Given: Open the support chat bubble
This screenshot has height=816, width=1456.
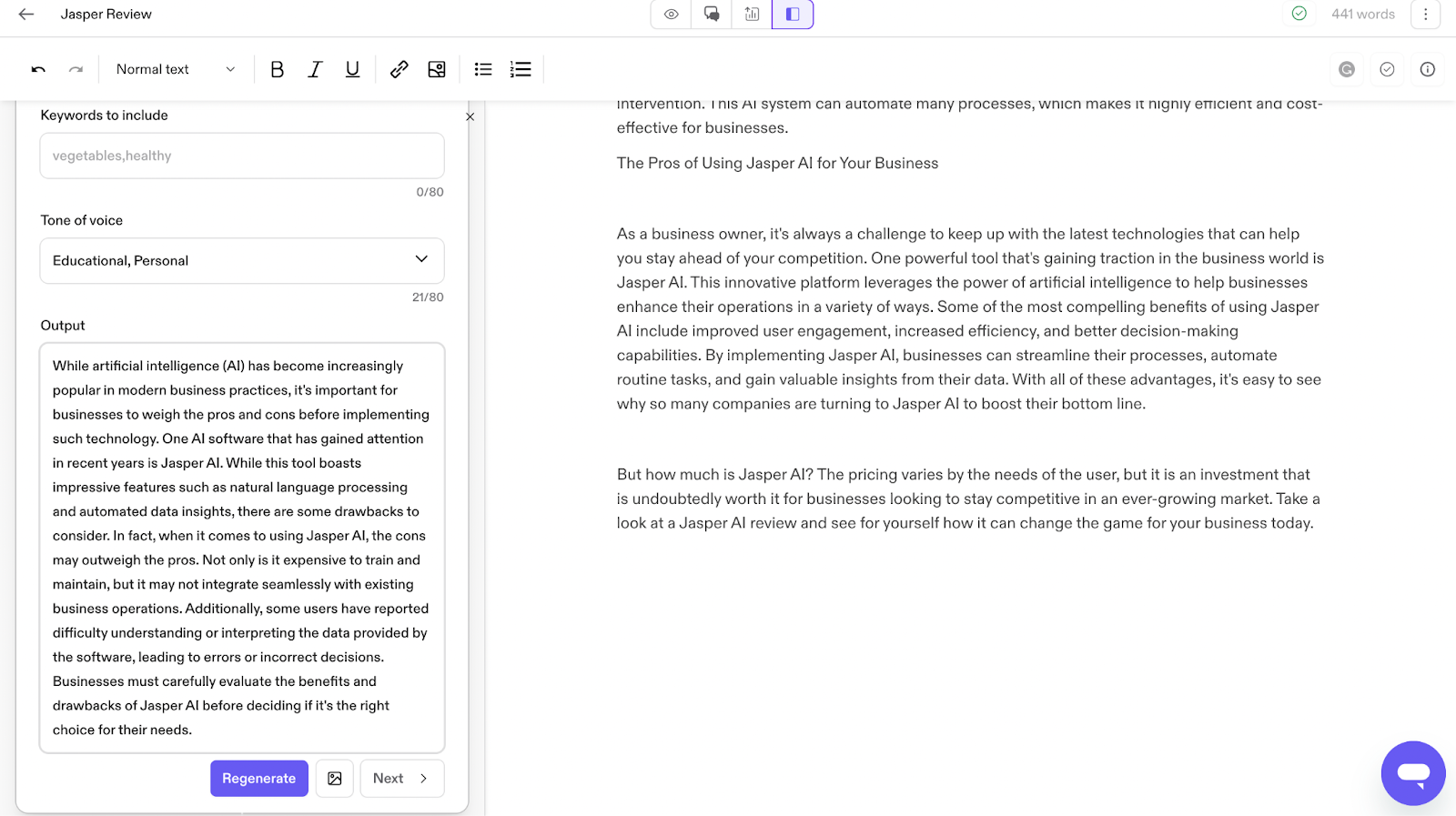Looking at the screenshot, I should point(1413,773).
